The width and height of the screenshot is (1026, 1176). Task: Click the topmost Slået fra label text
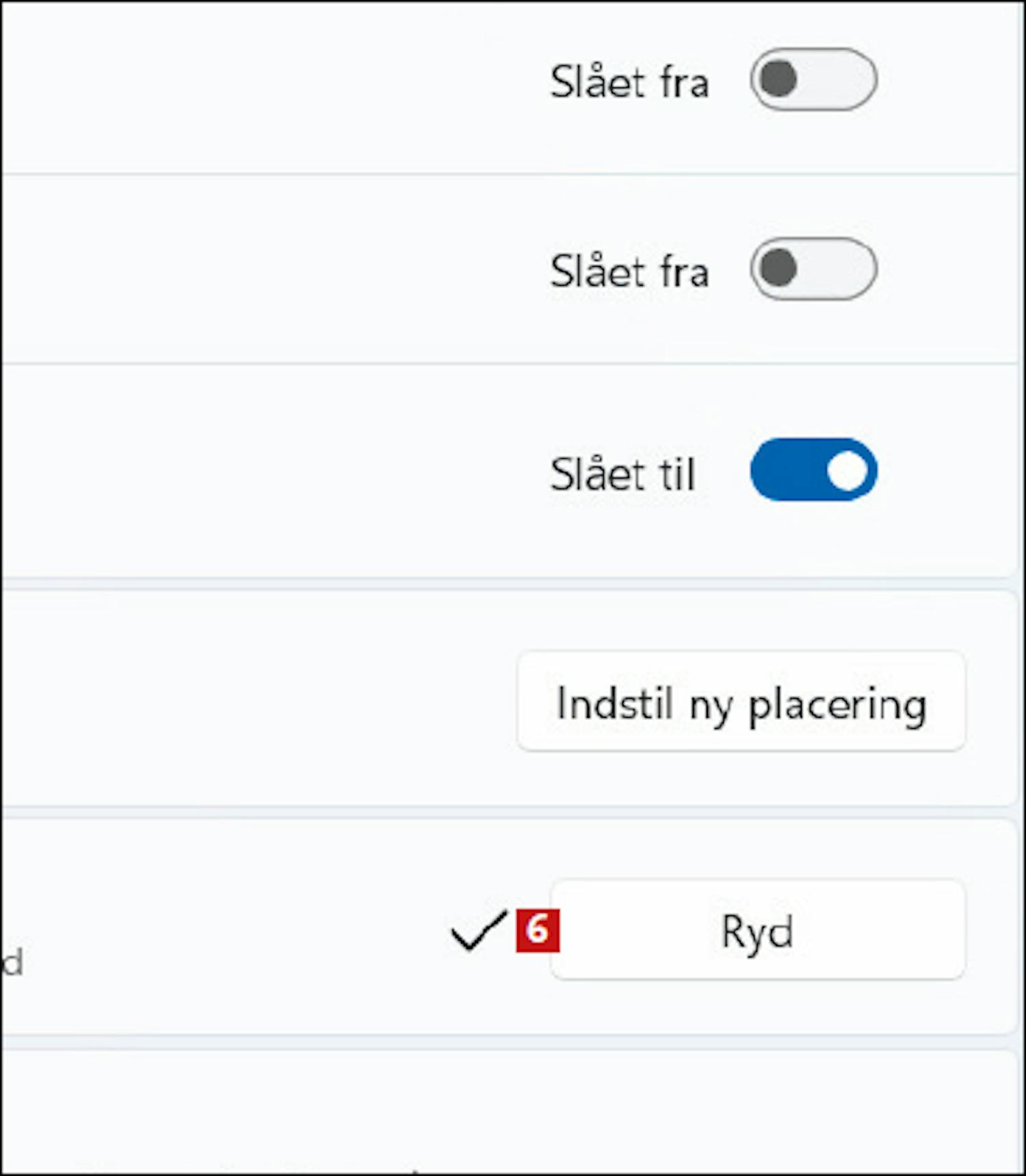click(x=629, y=82)
